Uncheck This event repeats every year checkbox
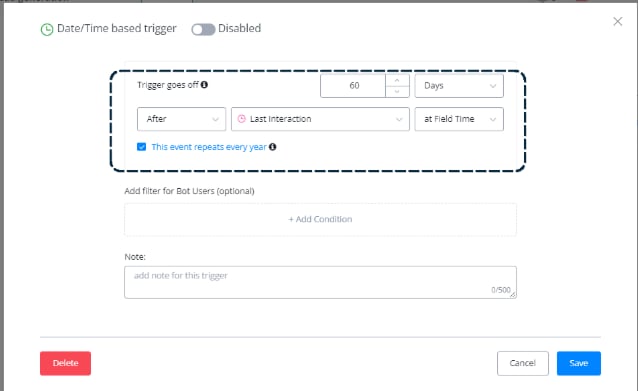This screenshot has height=391, width=638. [142, 147]
